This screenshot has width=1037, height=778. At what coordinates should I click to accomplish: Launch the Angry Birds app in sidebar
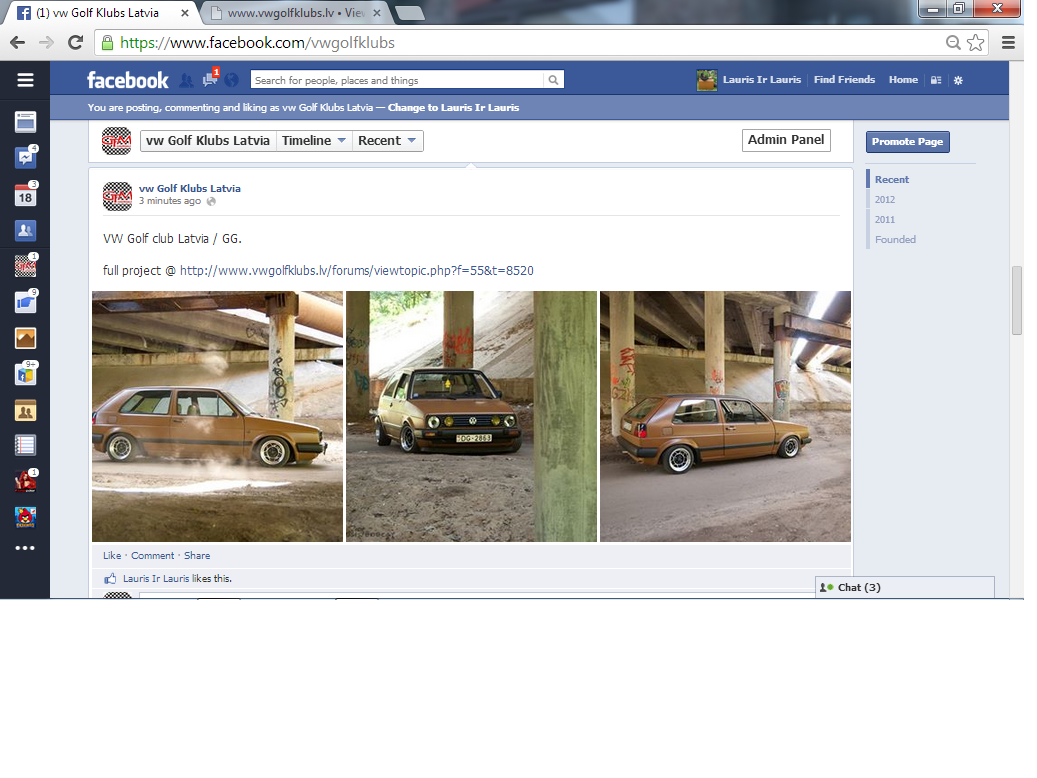point(25,517)
